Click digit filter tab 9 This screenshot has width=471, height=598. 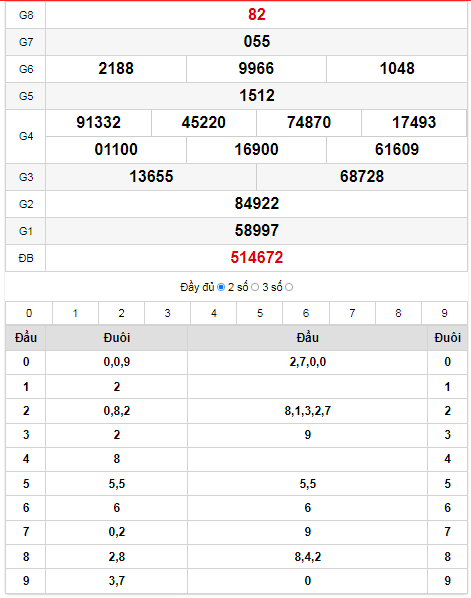point(444,313)
